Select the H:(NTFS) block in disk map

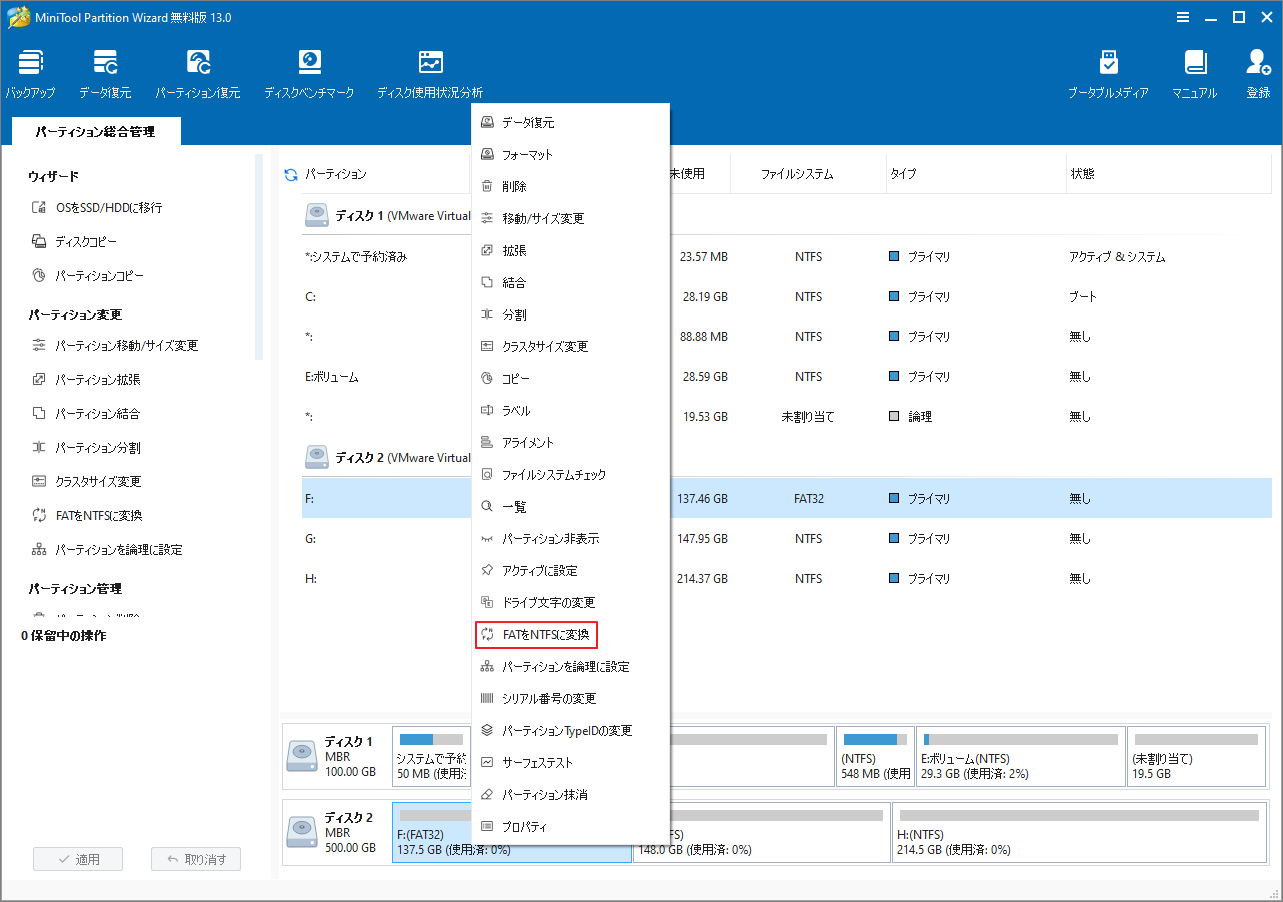(x=1073, y=831)
